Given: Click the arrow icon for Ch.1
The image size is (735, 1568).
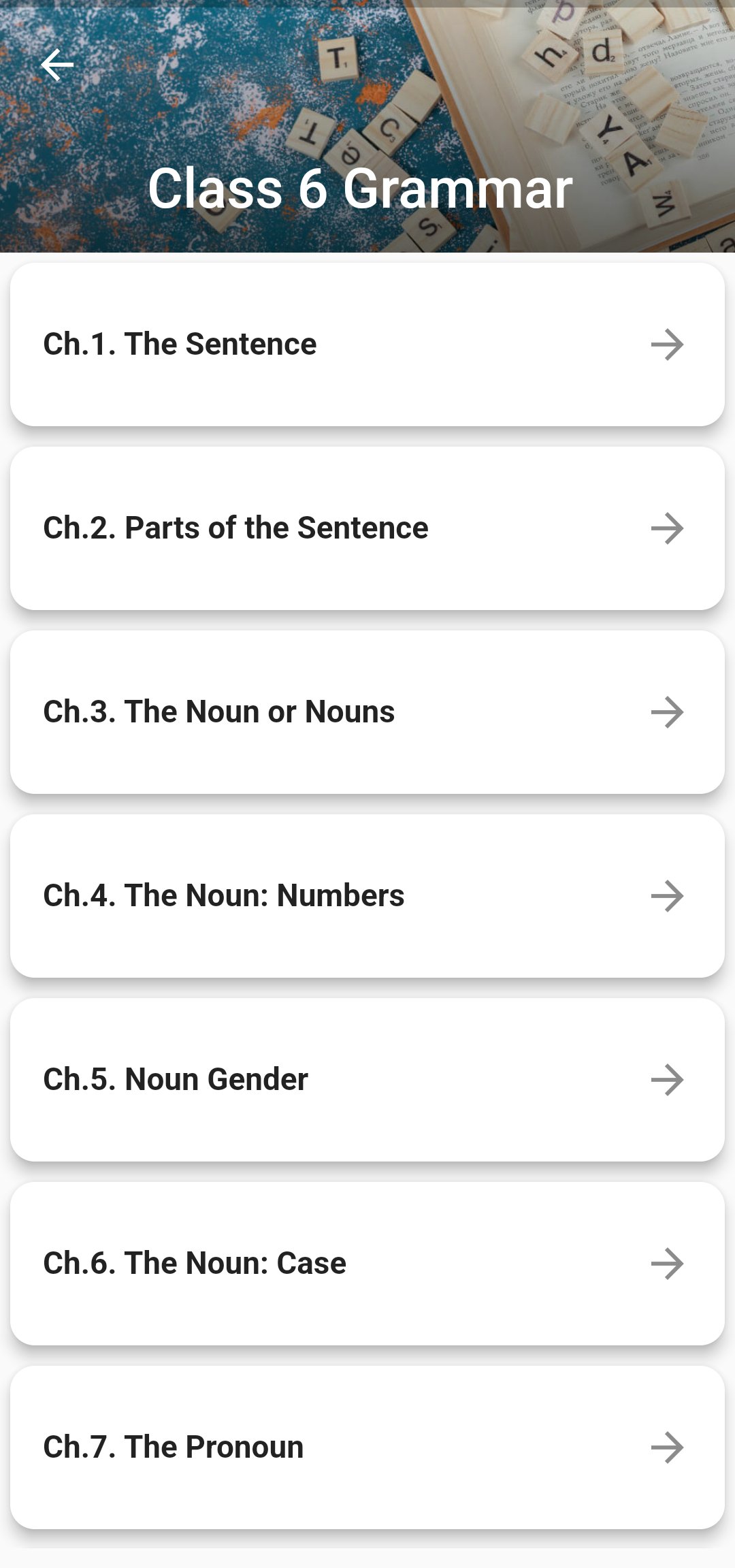Looking at the screenshot, I should 667,345.
